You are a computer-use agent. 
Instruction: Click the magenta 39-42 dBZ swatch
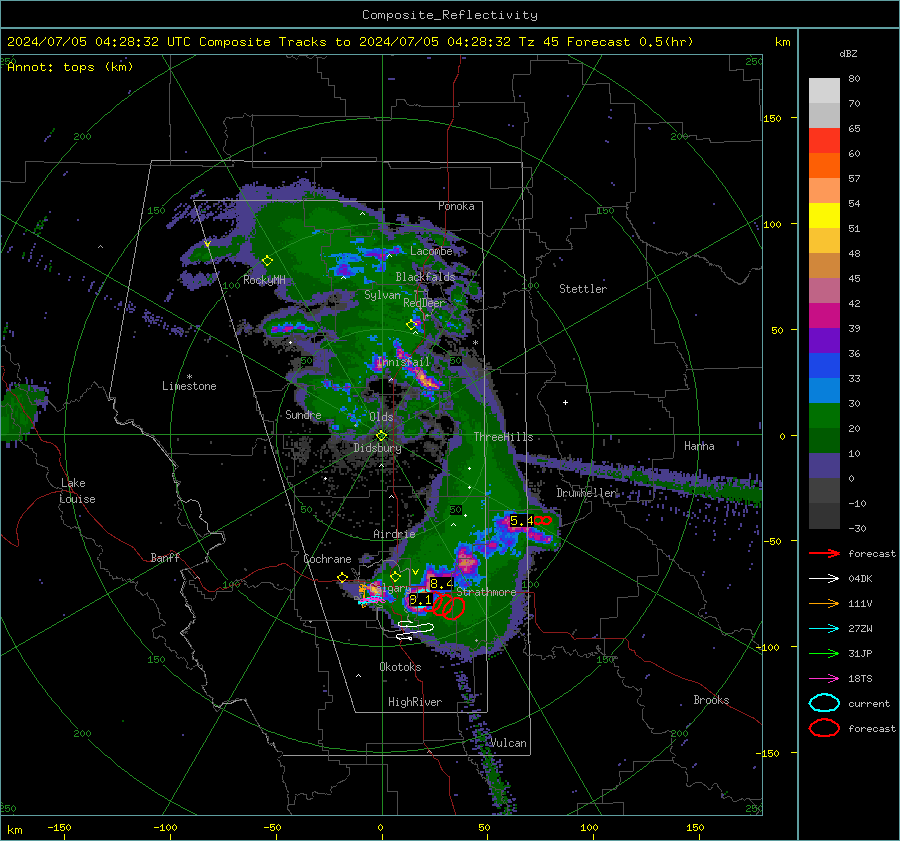[824, 316]
